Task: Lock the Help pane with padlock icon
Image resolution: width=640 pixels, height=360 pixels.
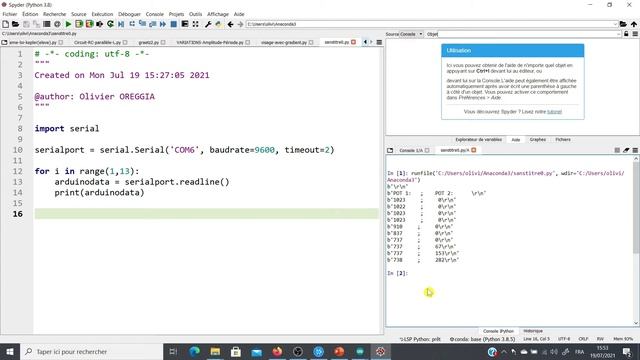Action: pos(626,34)
